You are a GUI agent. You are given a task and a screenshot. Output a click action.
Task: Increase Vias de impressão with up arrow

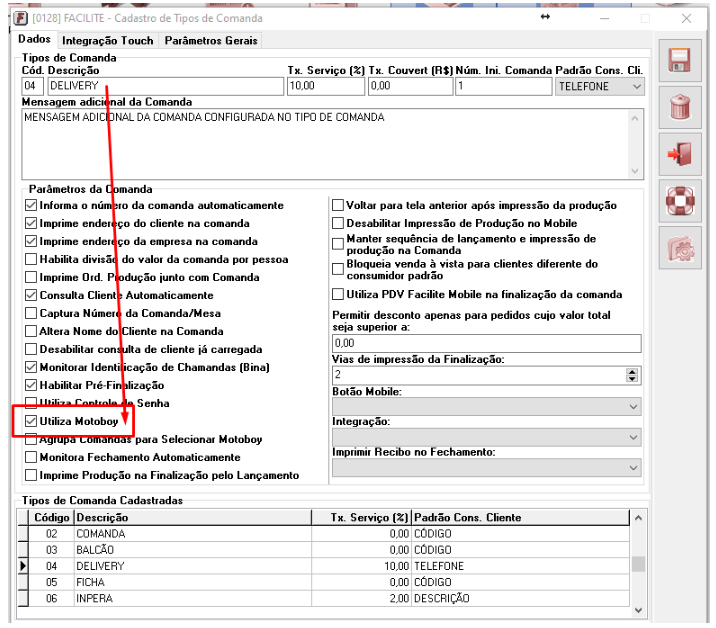click(x=632, y=371)
